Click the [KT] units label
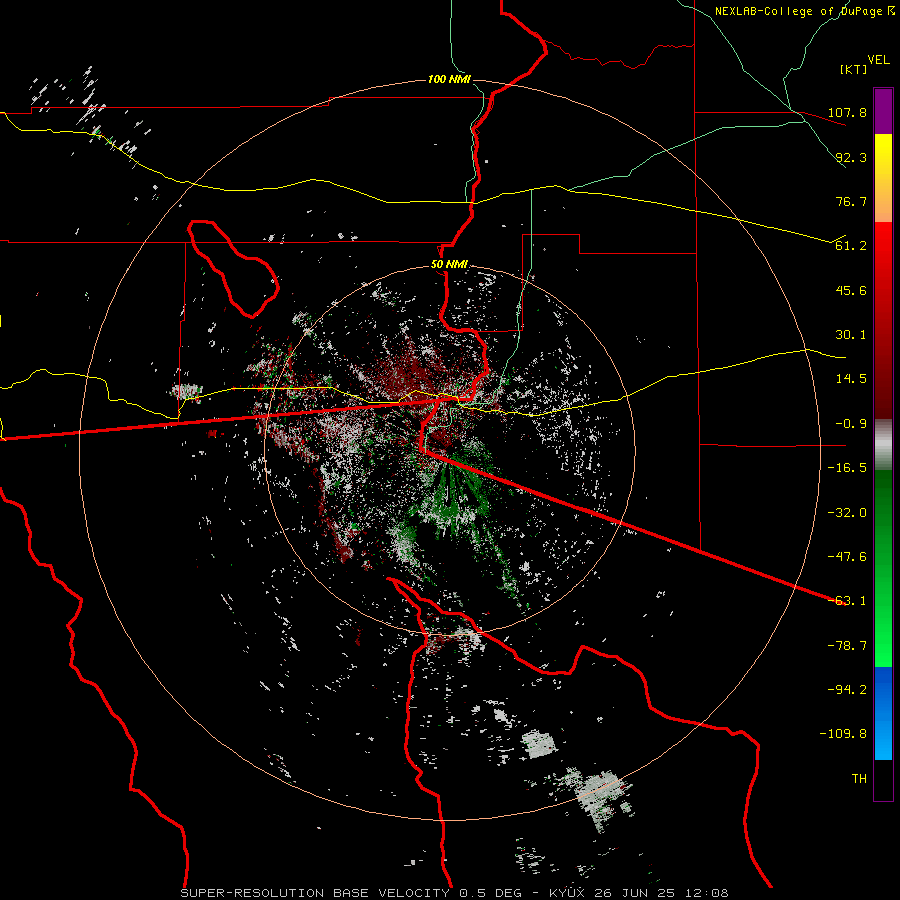Image resolution: width=900 pixels, height=900 pixels. coord(853,69)
